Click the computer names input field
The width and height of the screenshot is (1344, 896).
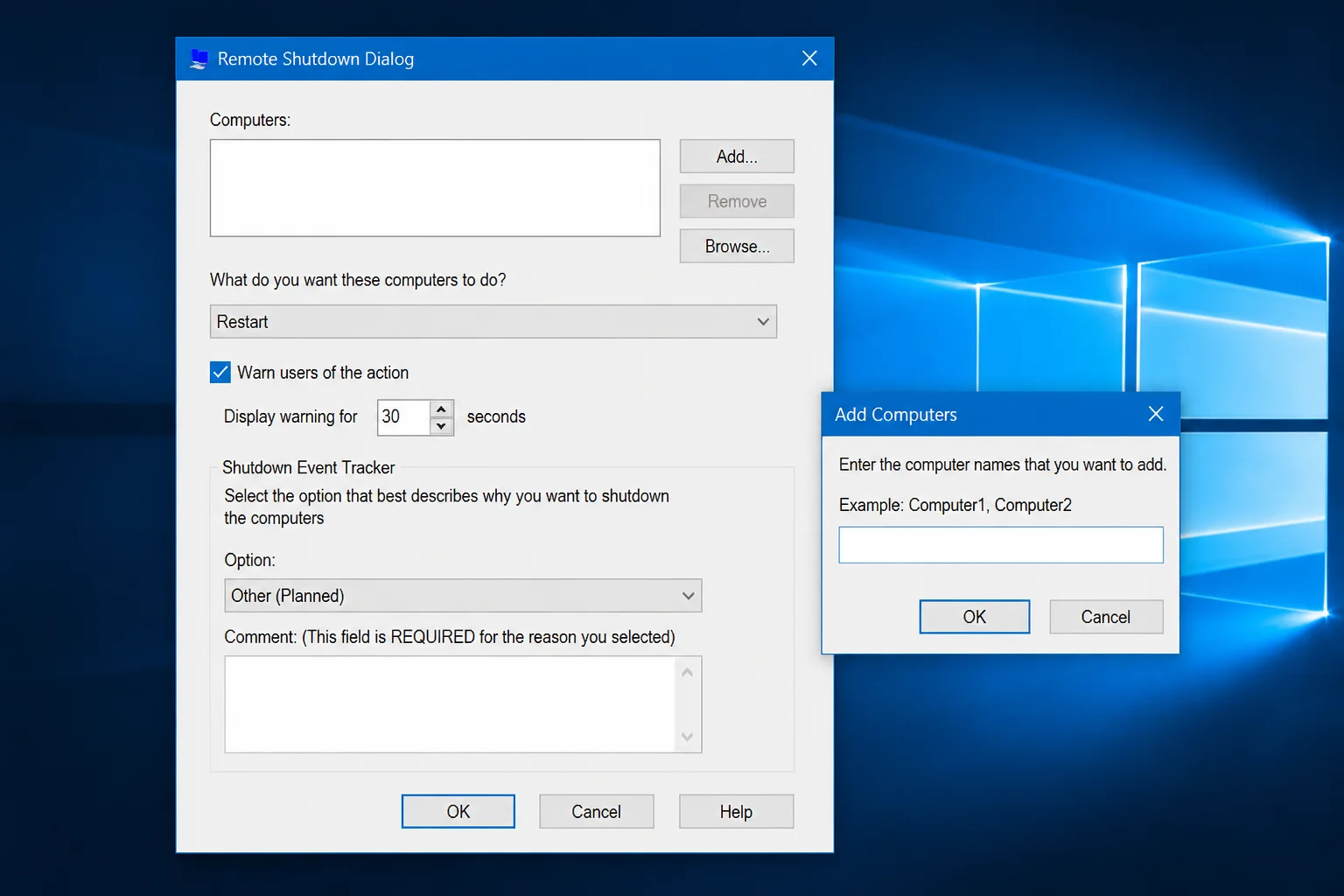1001,545
